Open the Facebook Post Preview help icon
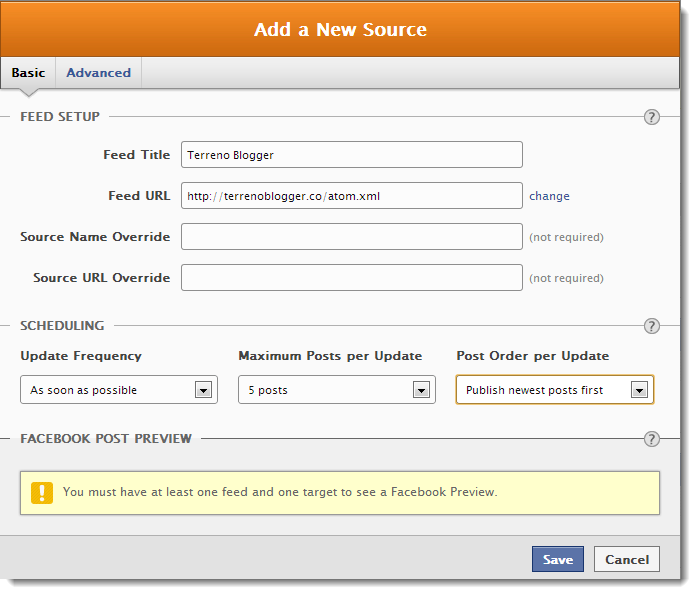Screen dimensions: 696x594 point(651,439)
